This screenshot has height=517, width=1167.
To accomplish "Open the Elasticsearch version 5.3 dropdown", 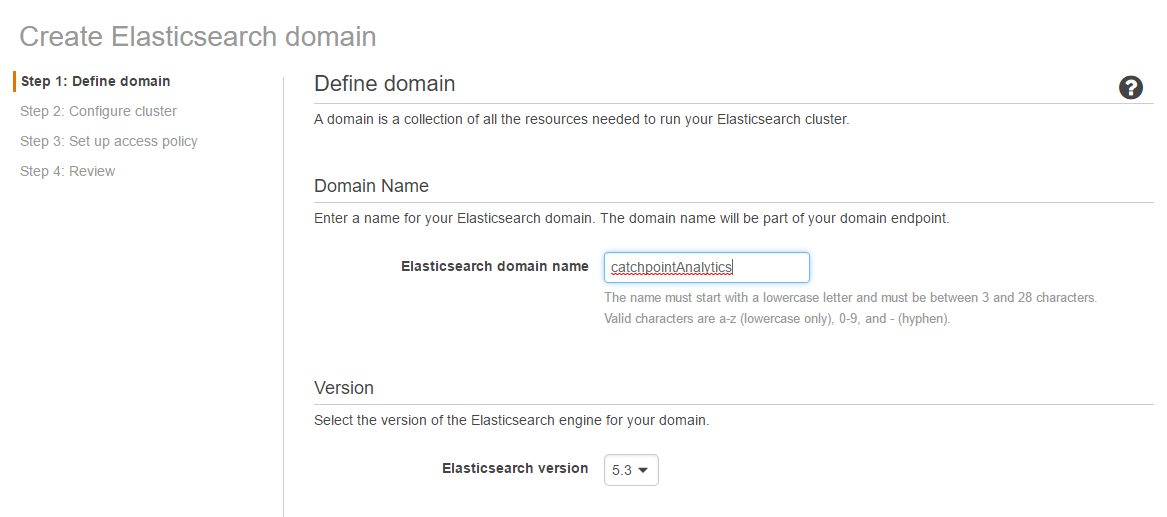I will [631, 470].
